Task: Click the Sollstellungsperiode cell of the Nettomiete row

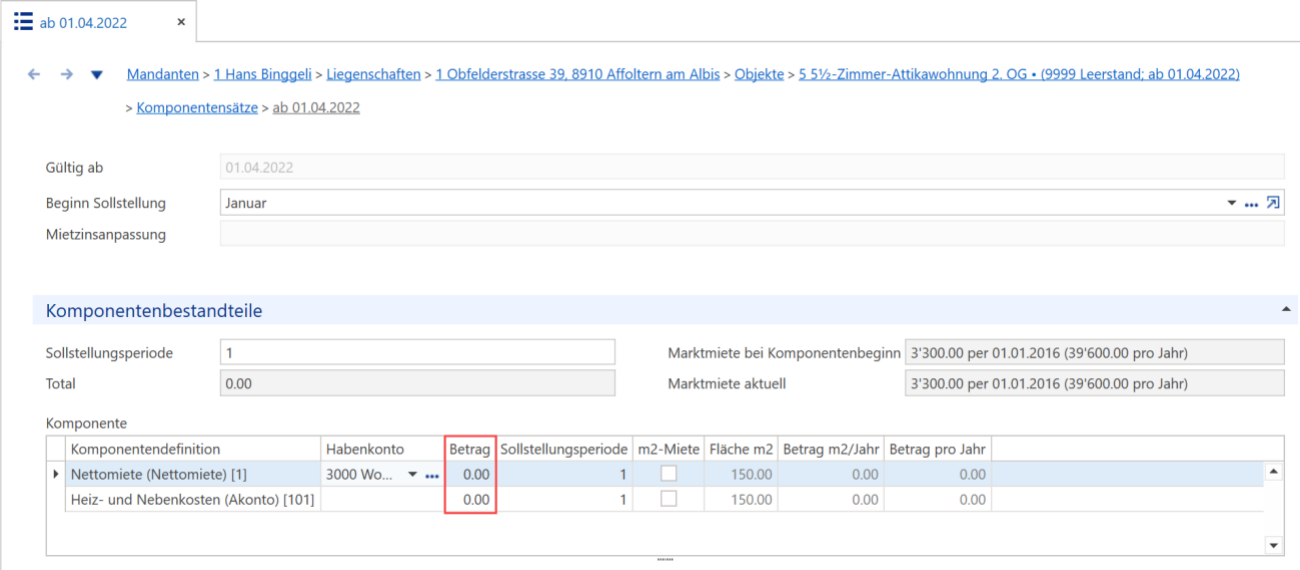Action: click(x=564, y=474)
